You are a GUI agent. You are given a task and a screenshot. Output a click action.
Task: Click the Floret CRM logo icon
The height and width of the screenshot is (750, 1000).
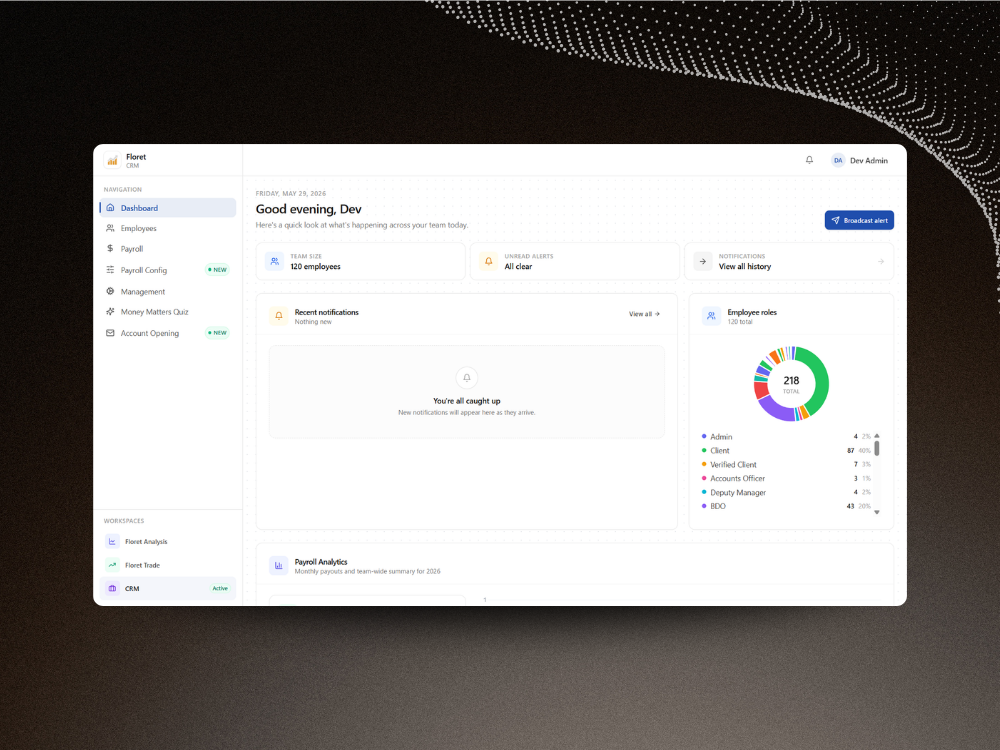tap(112, 161)
